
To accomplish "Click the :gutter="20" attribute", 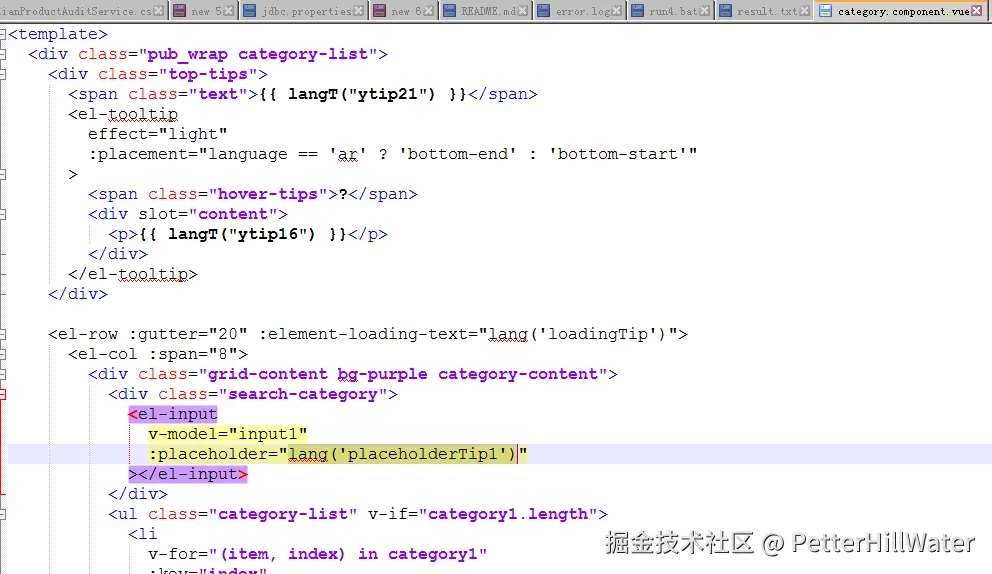I will 189,334.
